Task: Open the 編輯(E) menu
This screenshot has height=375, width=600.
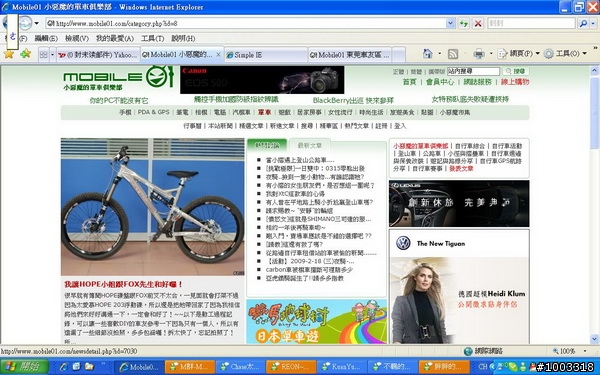Action: pyautogui.click(x=46, y=39)
